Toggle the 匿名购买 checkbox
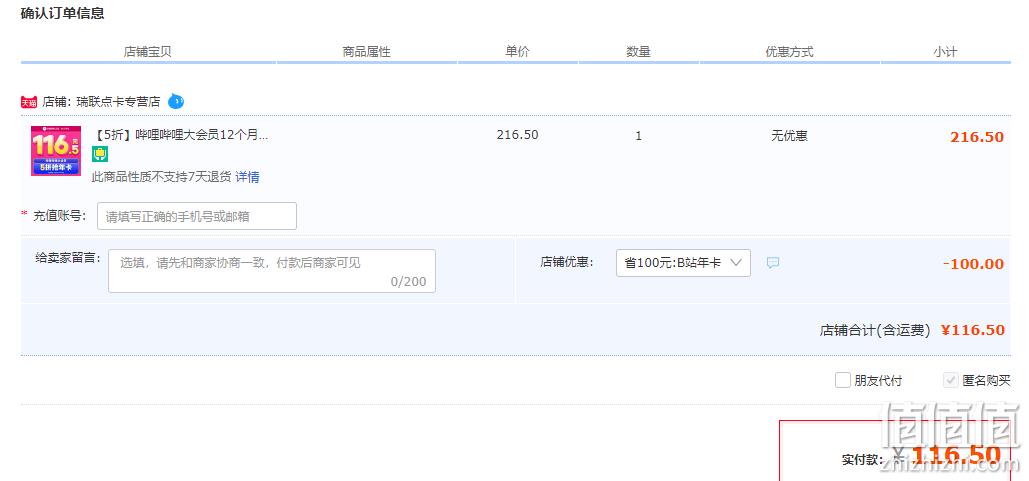Viewport: 1029px width, 481px height. pos(950,380)
